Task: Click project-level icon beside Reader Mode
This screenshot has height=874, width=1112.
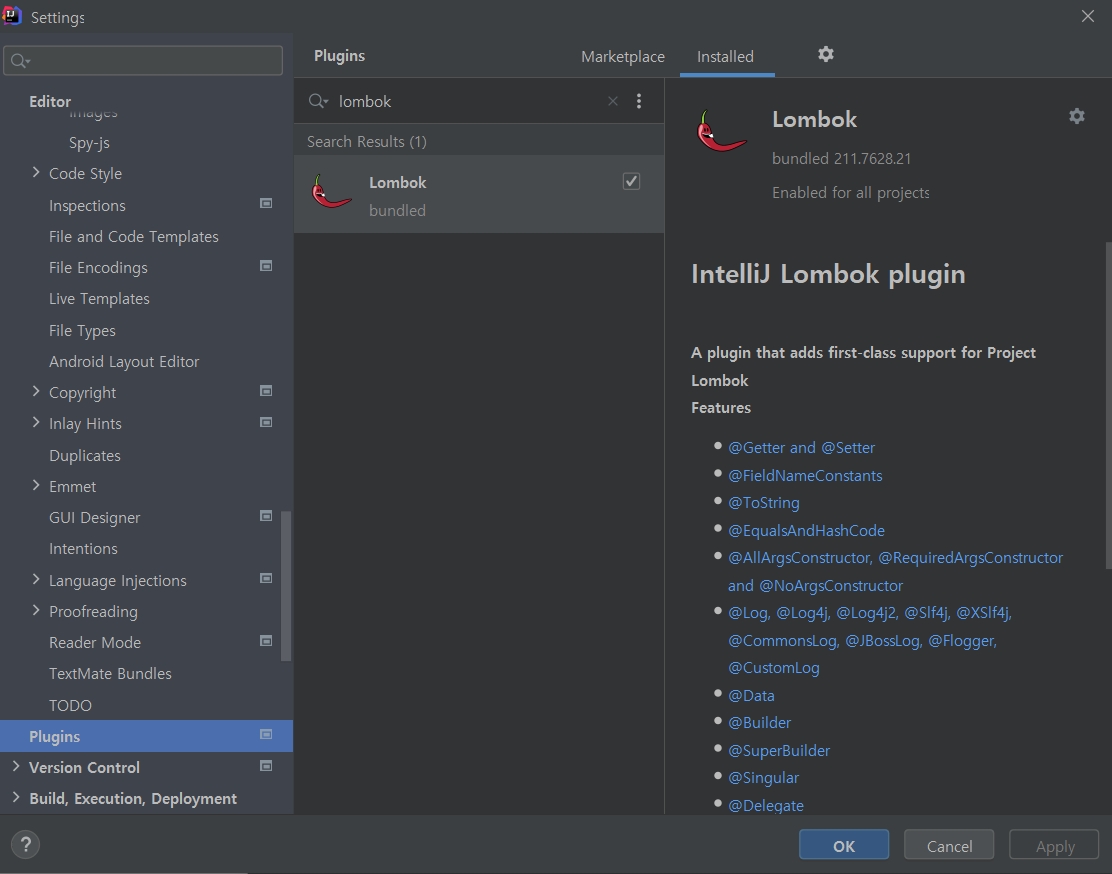Action: coord(266,641)
